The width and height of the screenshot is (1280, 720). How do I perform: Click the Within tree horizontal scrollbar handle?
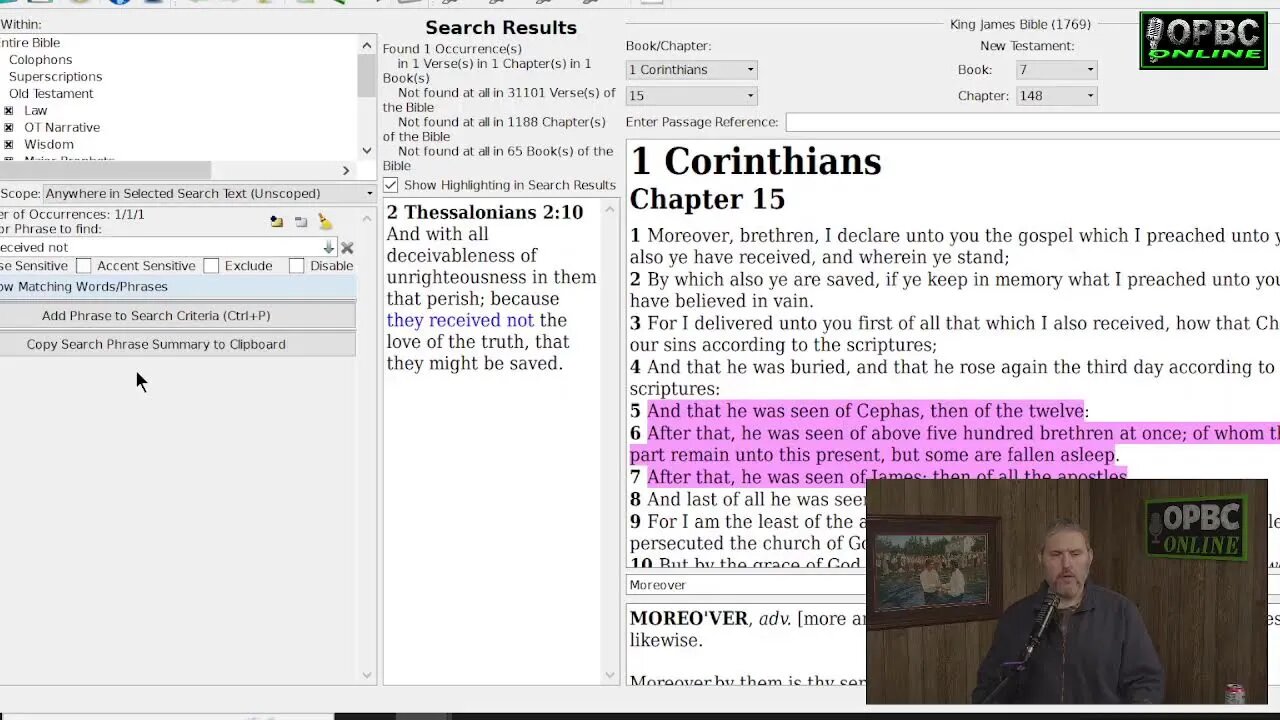click(x=105, y=171)
